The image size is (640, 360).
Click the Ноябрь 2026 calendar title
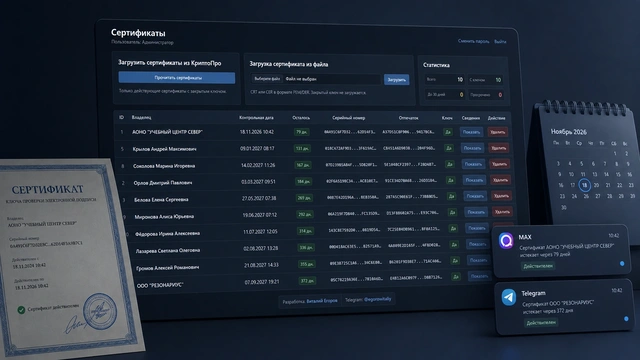[569, 131]
